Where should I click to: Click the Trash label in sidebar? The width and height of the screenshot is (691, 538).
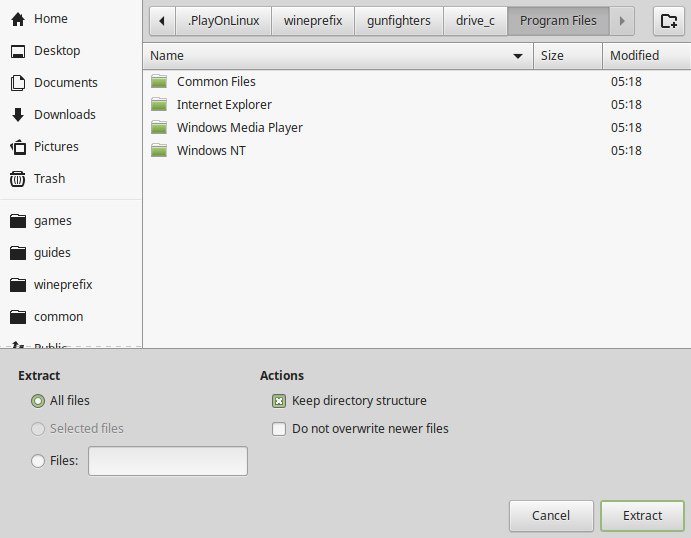[50, 179]
